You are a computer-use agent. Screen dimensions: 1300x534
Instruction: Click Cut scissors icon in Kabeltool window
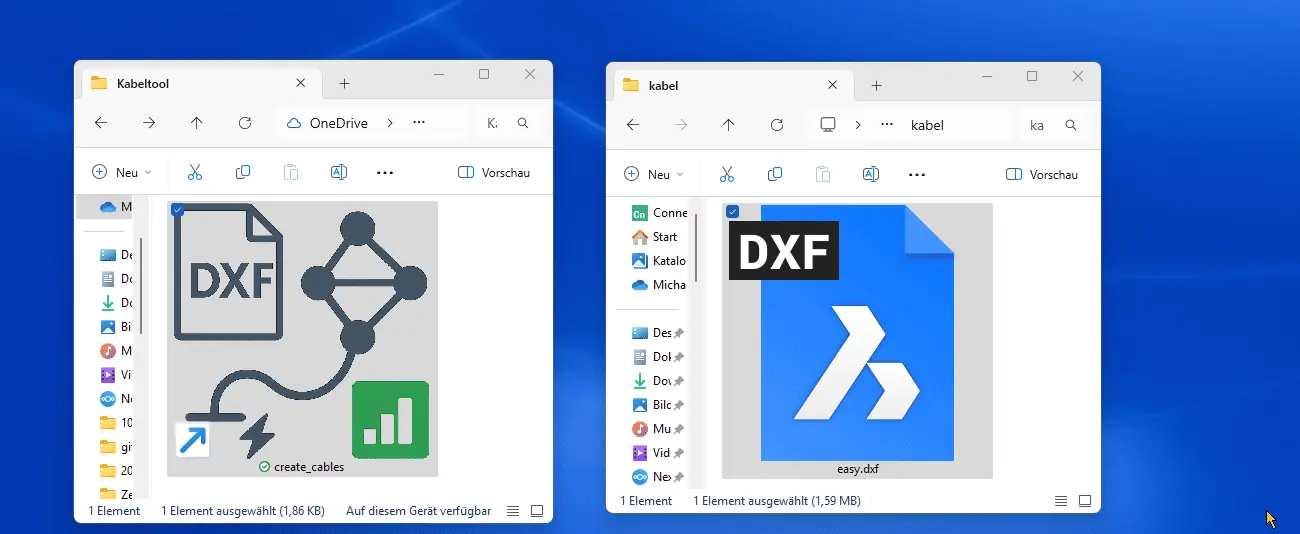(195, 172)
